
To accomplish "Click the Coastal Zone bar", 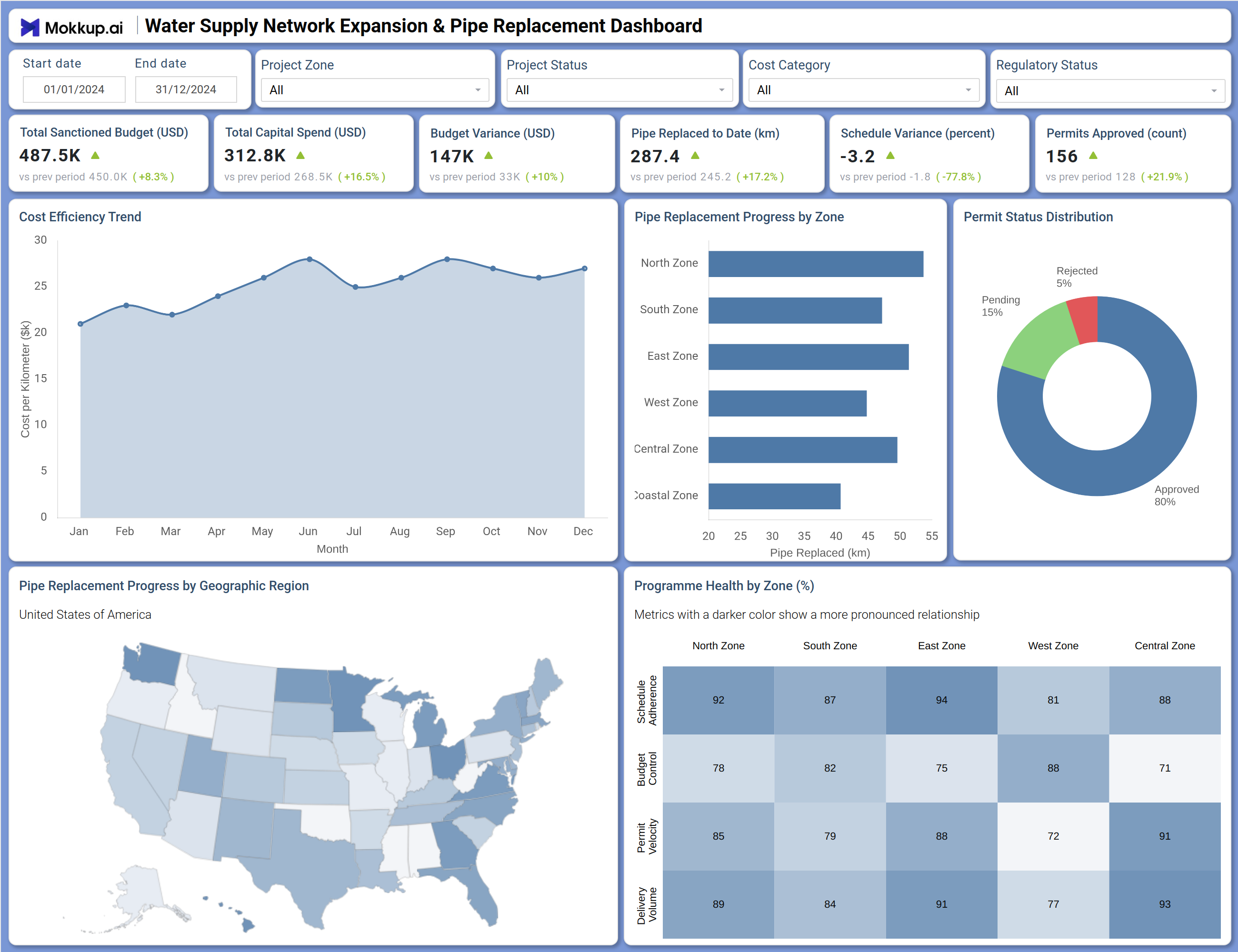I will [x=774, y=496].
